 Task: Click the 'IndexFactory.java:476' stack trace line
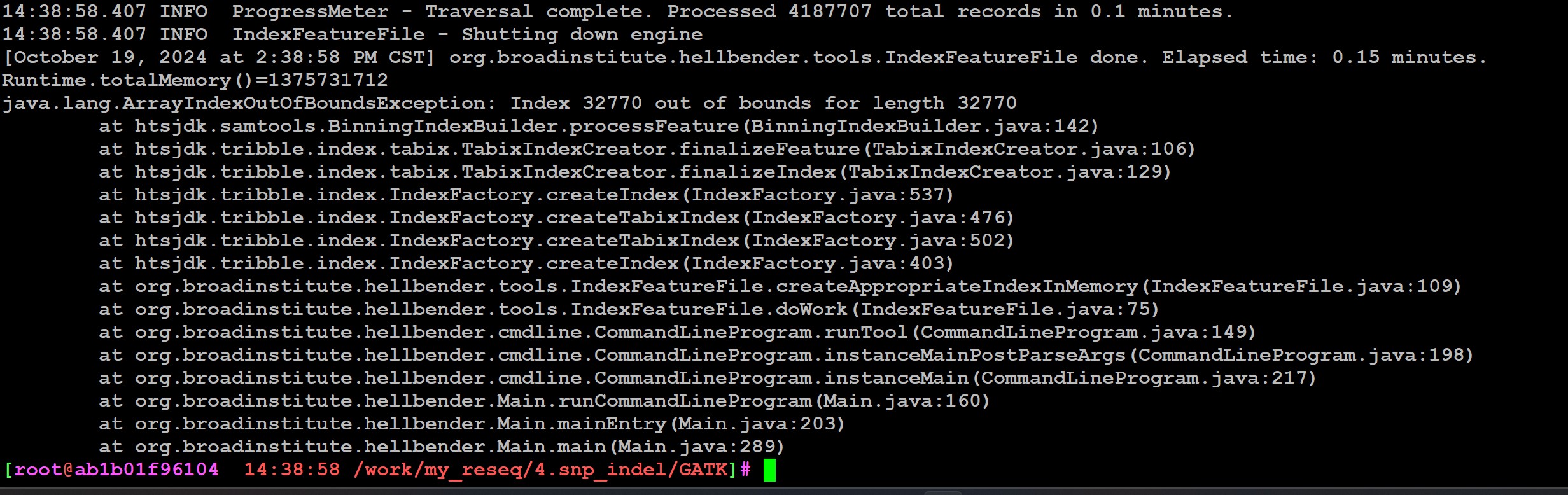pos(556,218)
